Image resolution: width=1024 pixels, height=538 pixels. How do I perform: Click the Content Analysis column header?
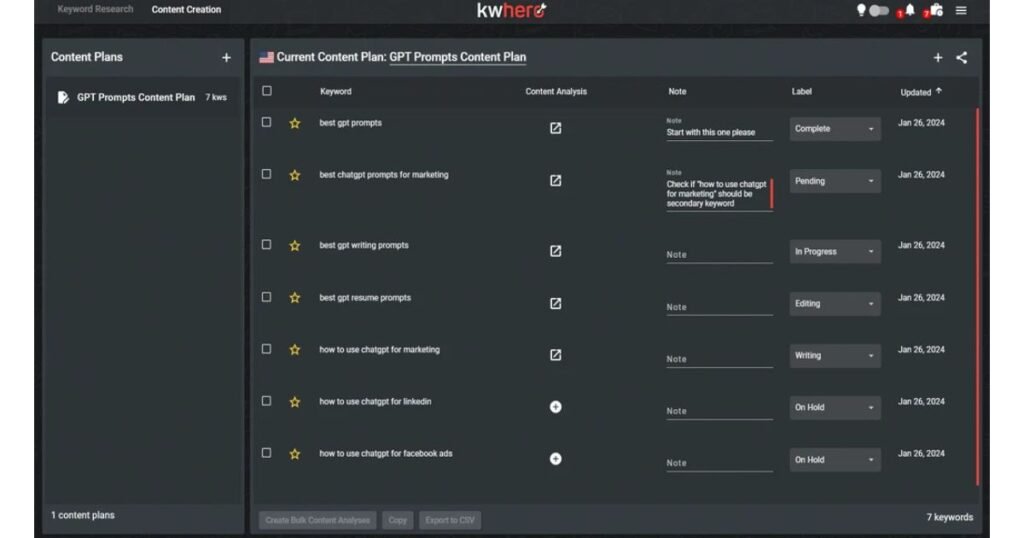pyautogui.click(x=556, y=91)
